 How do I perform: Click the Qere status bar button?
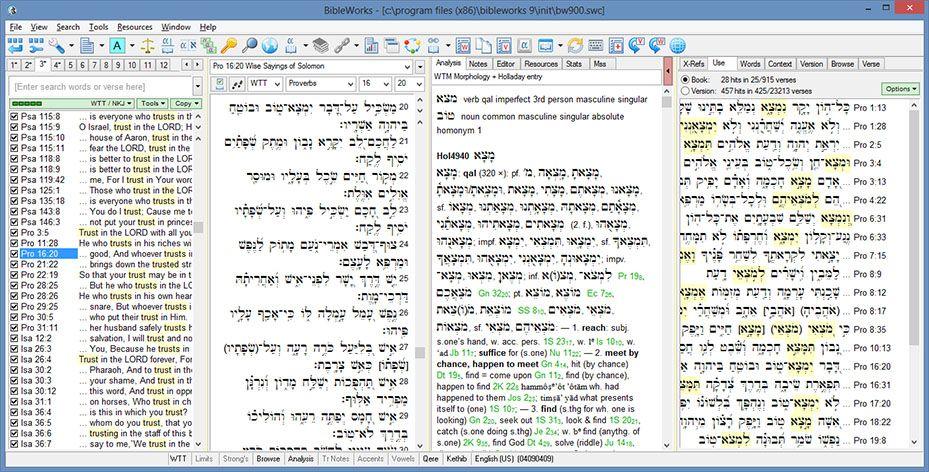pyautogui.click(x=430, y=458)
